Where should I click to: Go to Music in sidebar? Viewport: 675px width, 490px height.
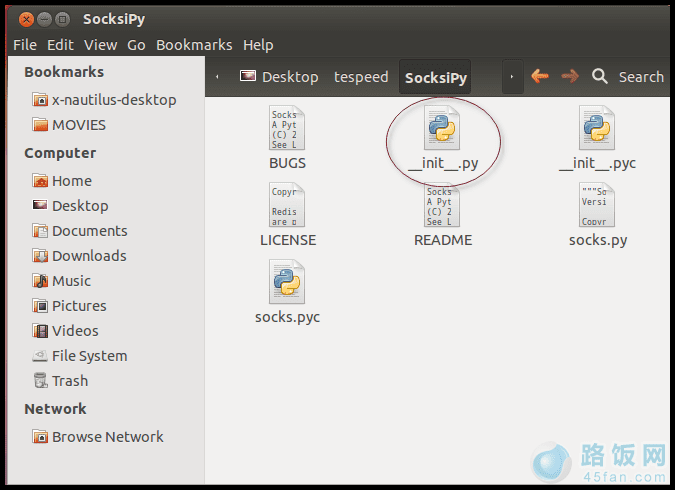pyautogui.click(x=71, y=281)
